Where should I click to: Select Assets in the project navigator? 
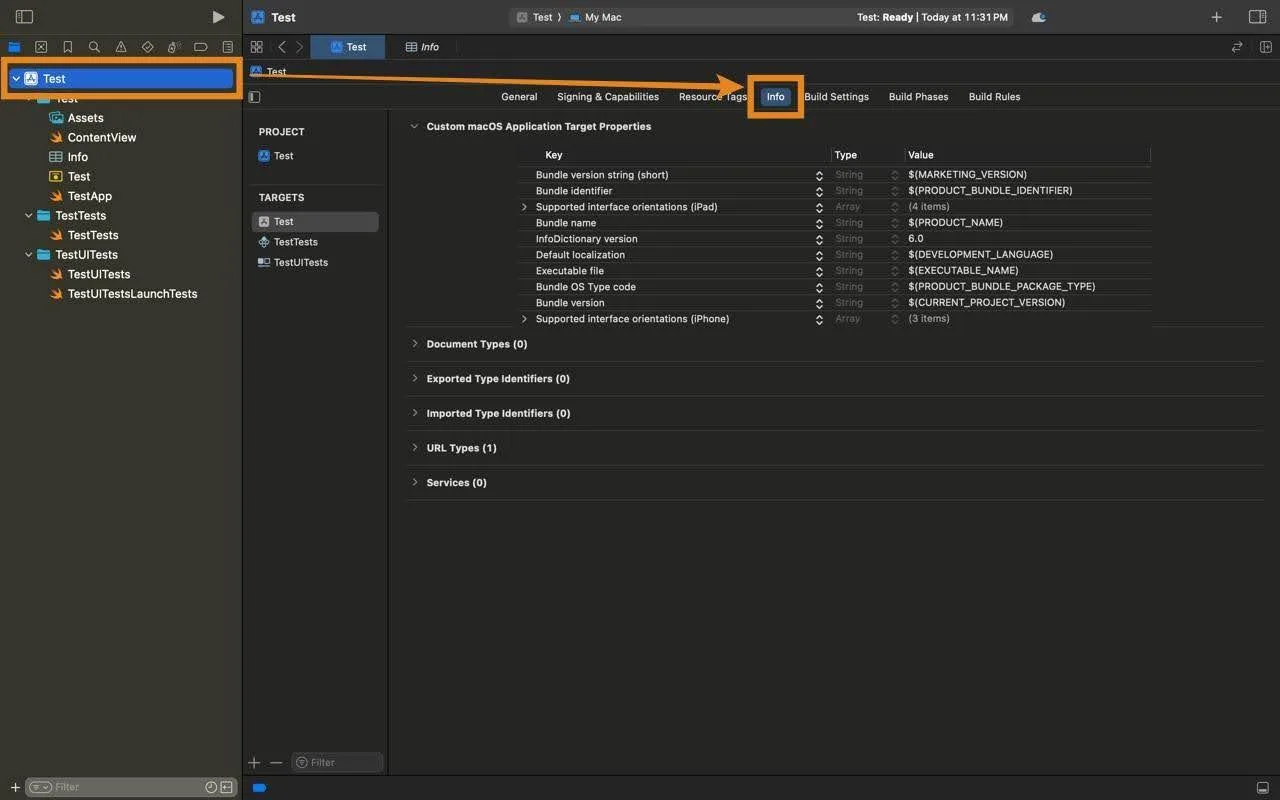pyautogui.click(x=85, y=118)
